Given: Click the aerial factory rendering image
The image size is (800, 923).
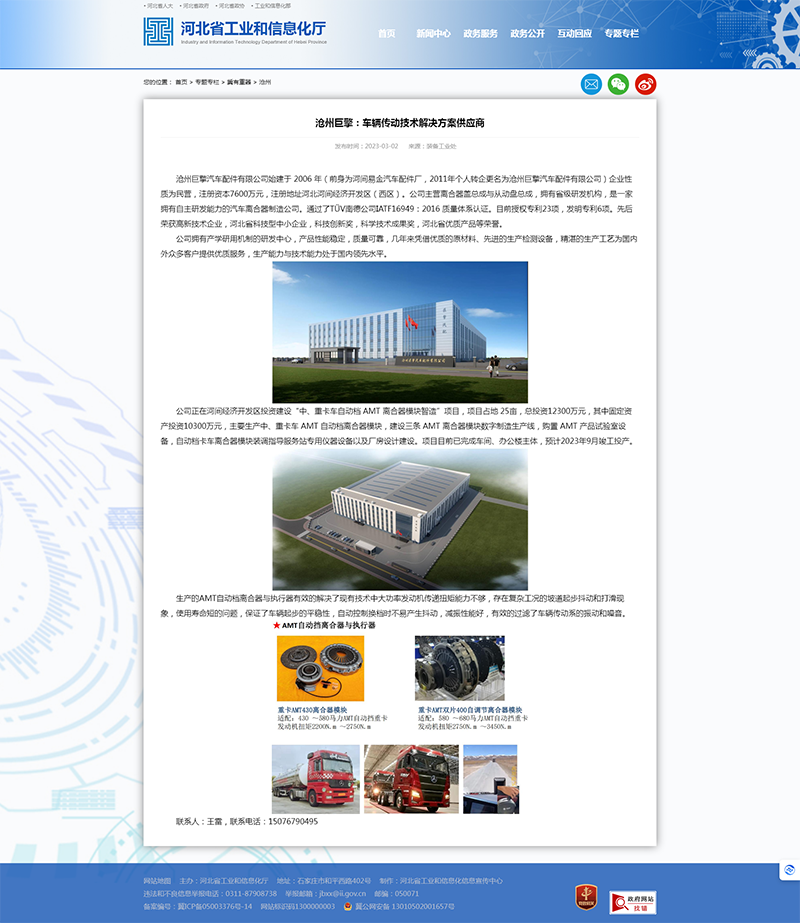Looking at the screenshot, I should click(400, 520).
